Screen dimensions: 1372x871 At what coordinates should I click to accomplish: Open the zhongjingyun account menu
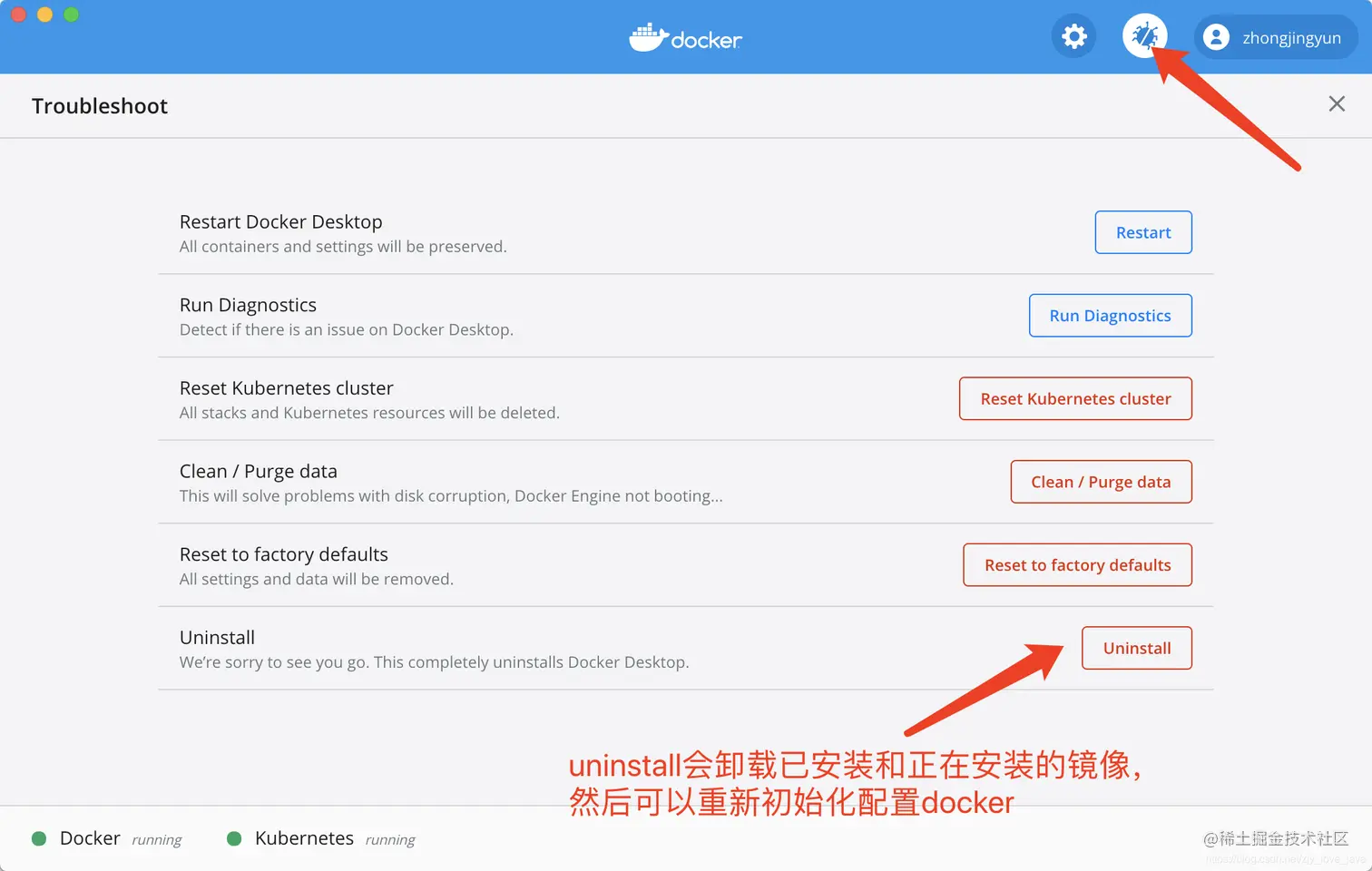tap(1276, 37)
